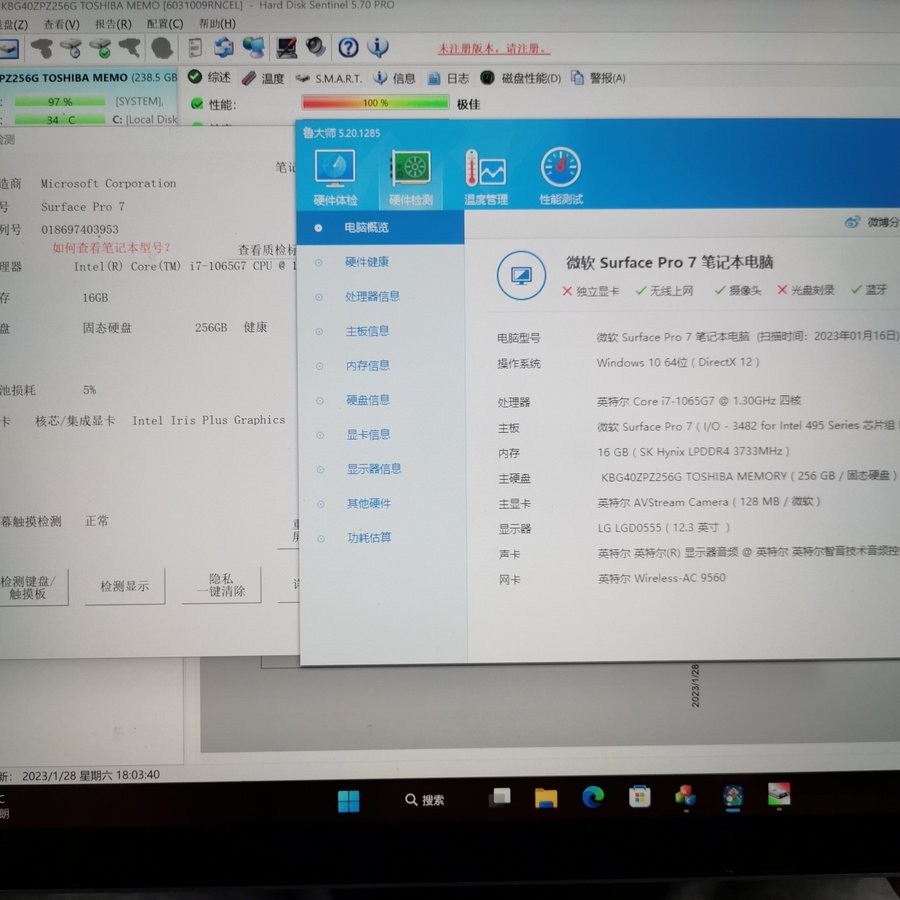Switch to the 日志 tab
Viewport: 900px width, 900px height.
[x=448, y=78]
